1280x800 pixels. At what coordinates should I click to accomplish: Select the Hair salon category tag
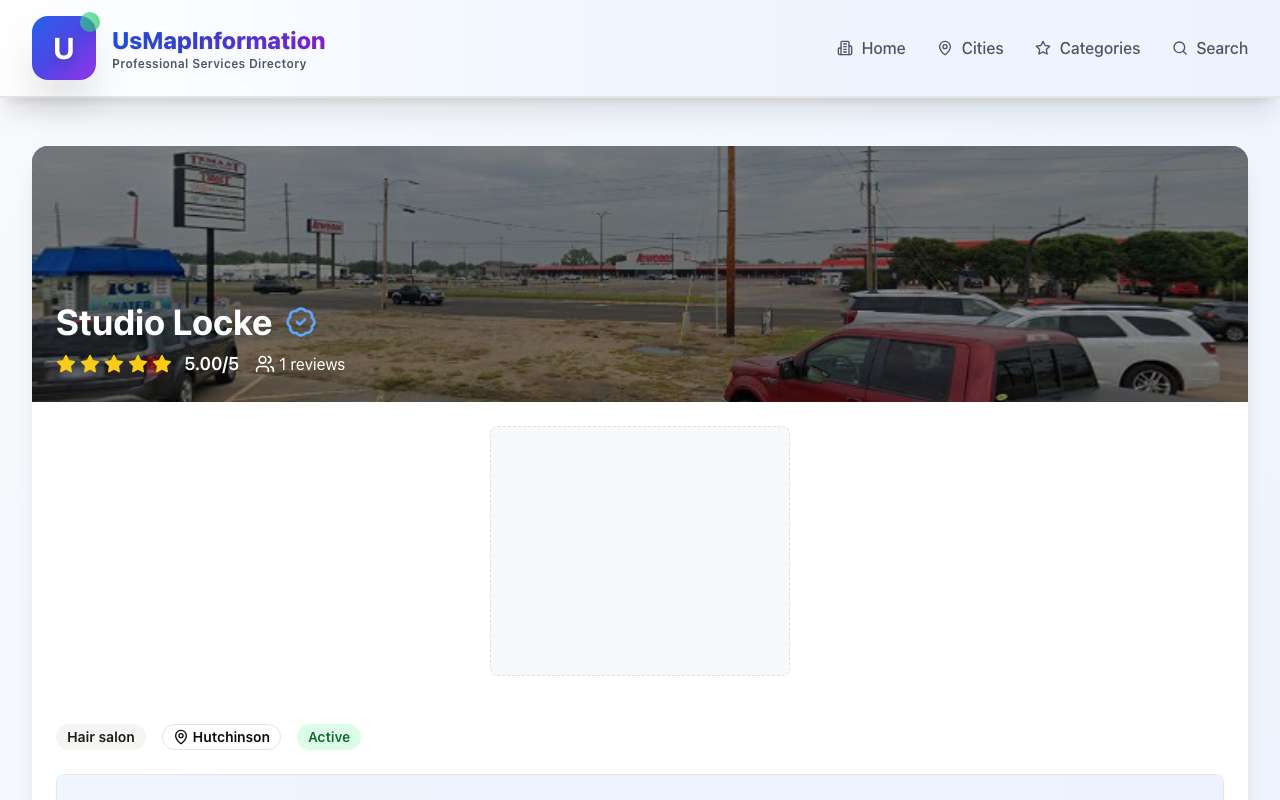pyautogui.click(x=101, y=737)
